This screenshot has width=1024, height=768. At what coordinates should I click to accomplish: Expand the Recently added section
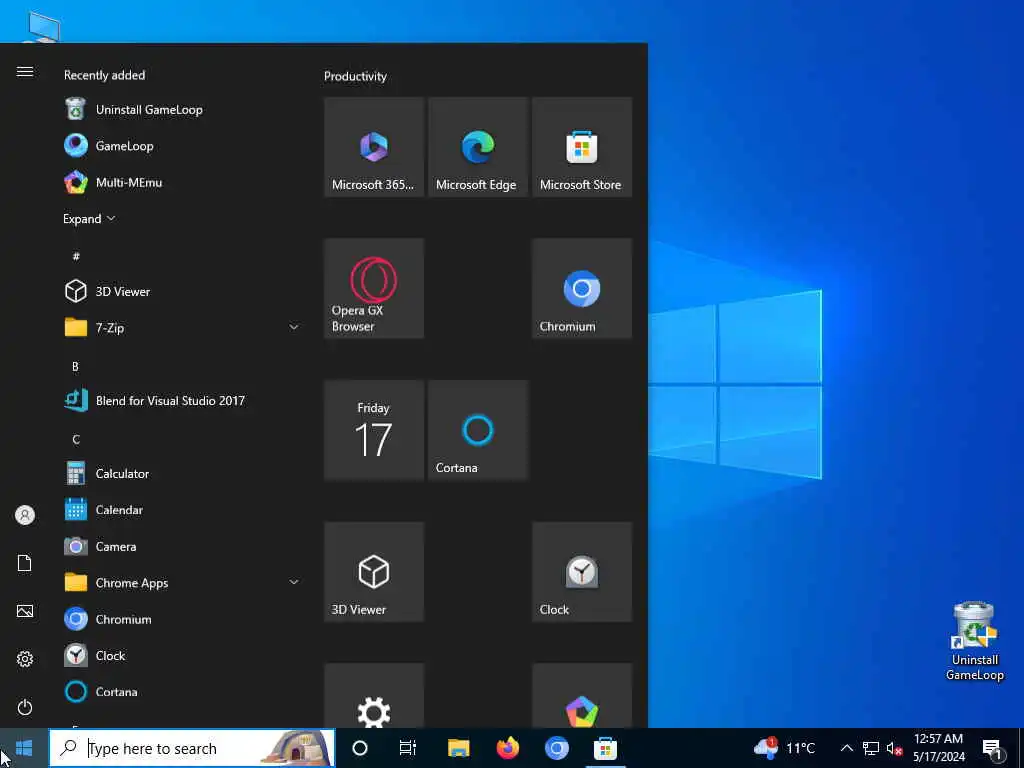tap(89, 219)
